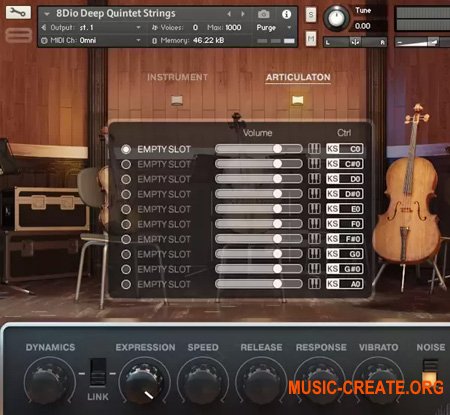
Task: Click the keyboard icon for E0 slot
Action: [x=314, y=209]
